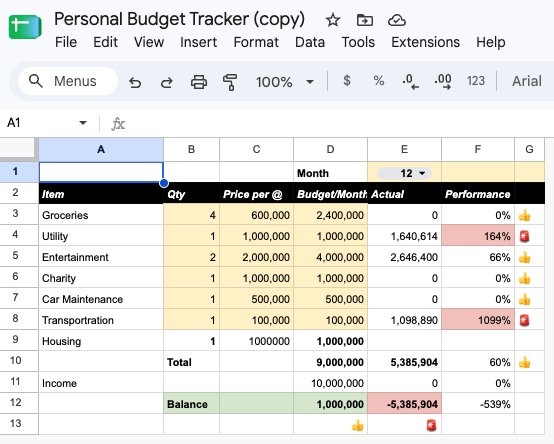Decrease decimal places
The height and width of the screenshot is (444, 554).
(x=411, y=81)
